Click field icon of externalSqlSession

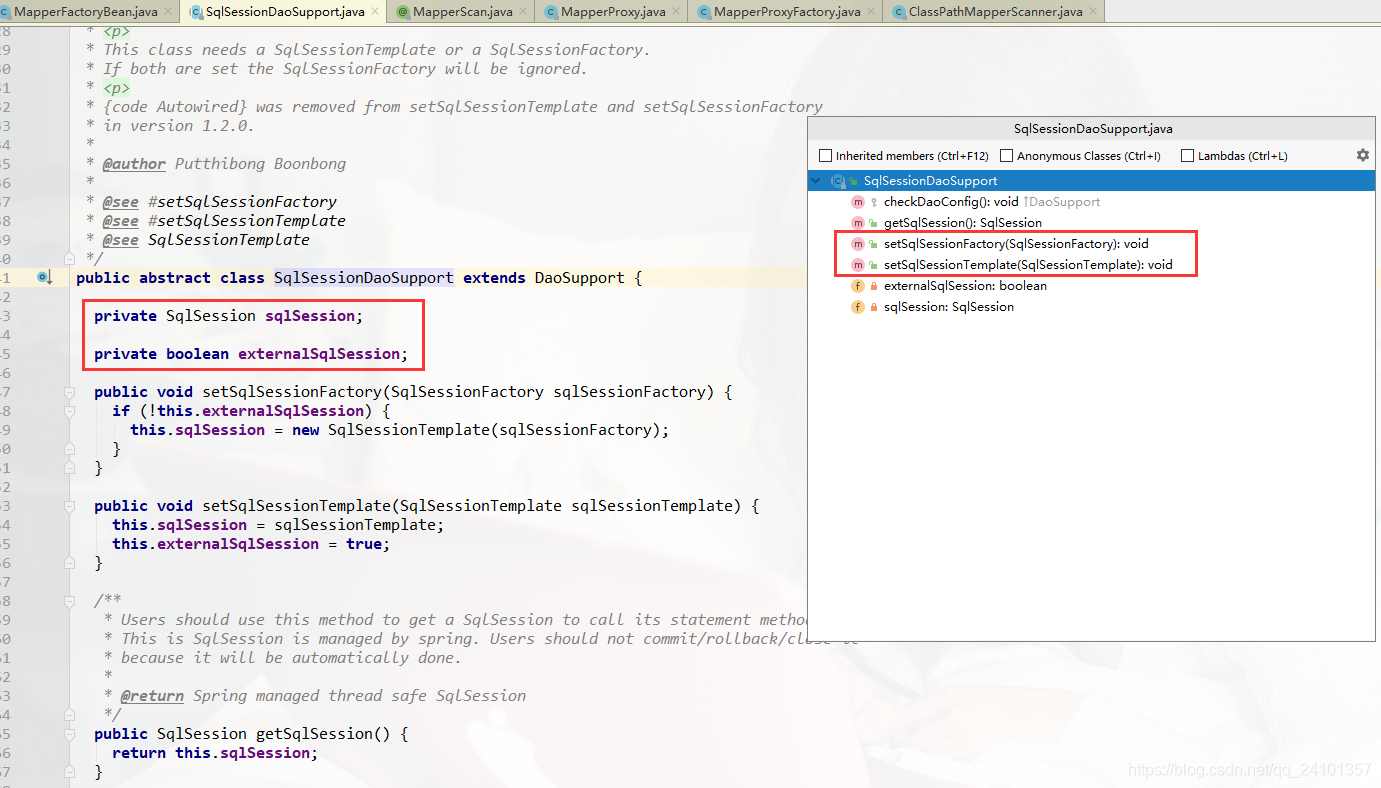coord(858,286)
